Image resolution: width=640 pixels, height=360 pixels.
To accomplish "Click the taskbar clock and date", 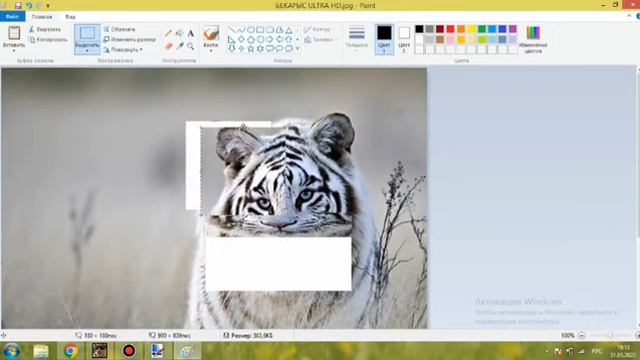I will pyautogui.click(x=623, y=351).
